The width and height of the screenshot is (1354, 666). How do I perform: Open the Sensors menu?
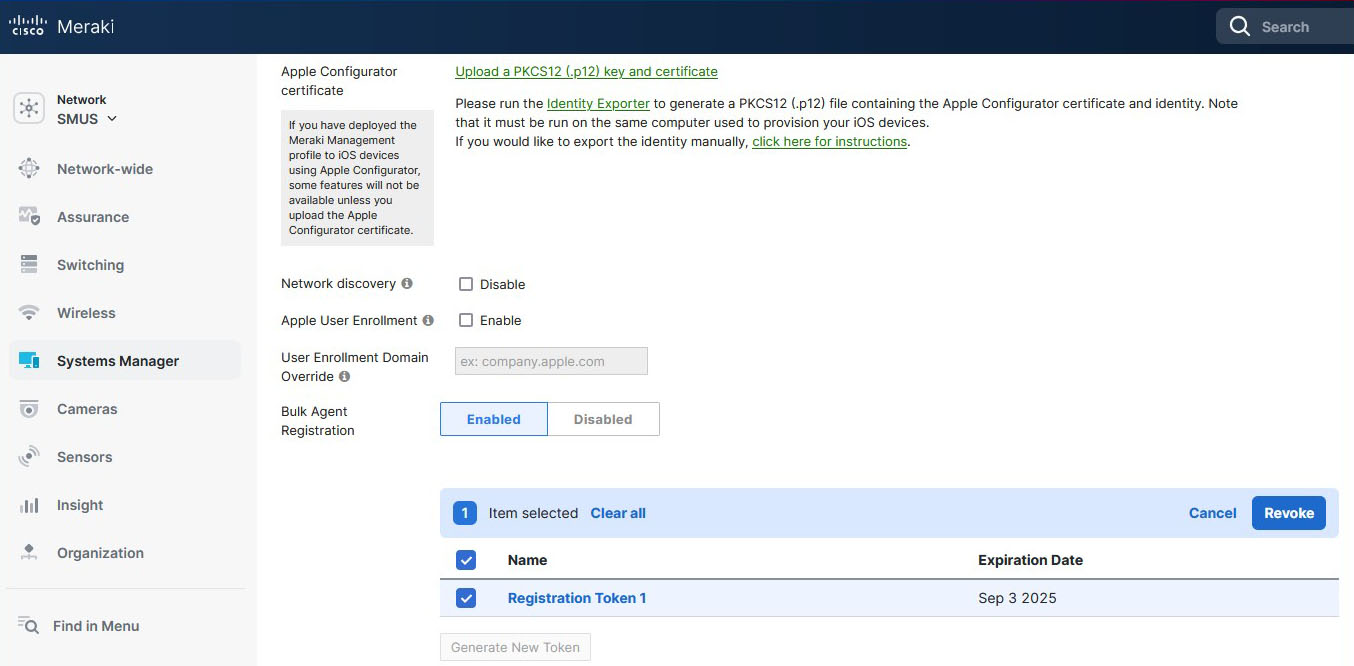click(x=84, y=457)
